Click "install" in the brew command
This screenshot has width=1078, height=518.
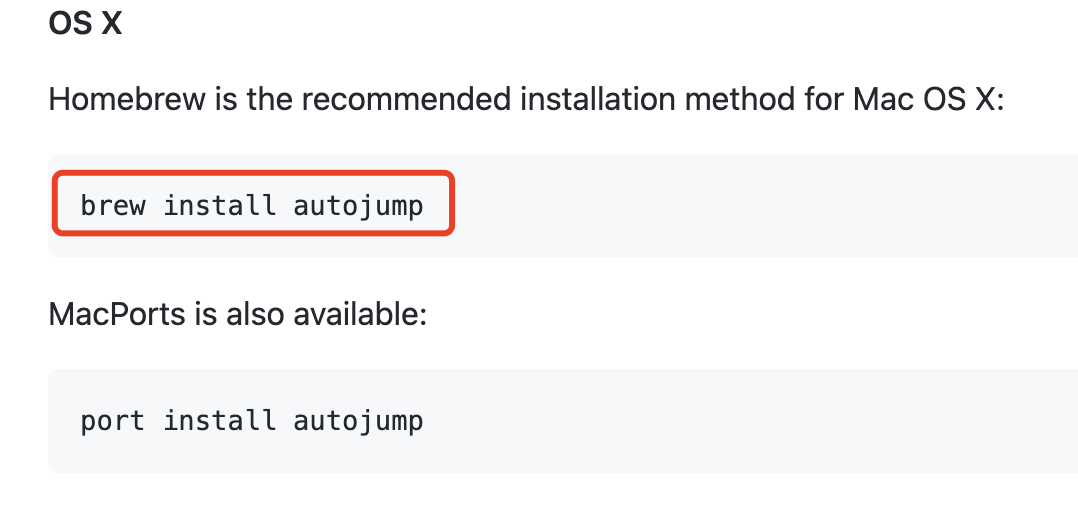(219, 206)
